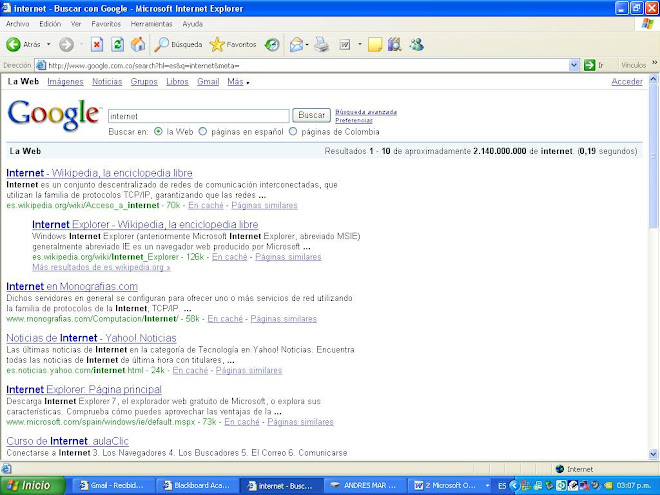
Task: Expand the Más menu on Google bar
Action: click(x=238, y=82)
